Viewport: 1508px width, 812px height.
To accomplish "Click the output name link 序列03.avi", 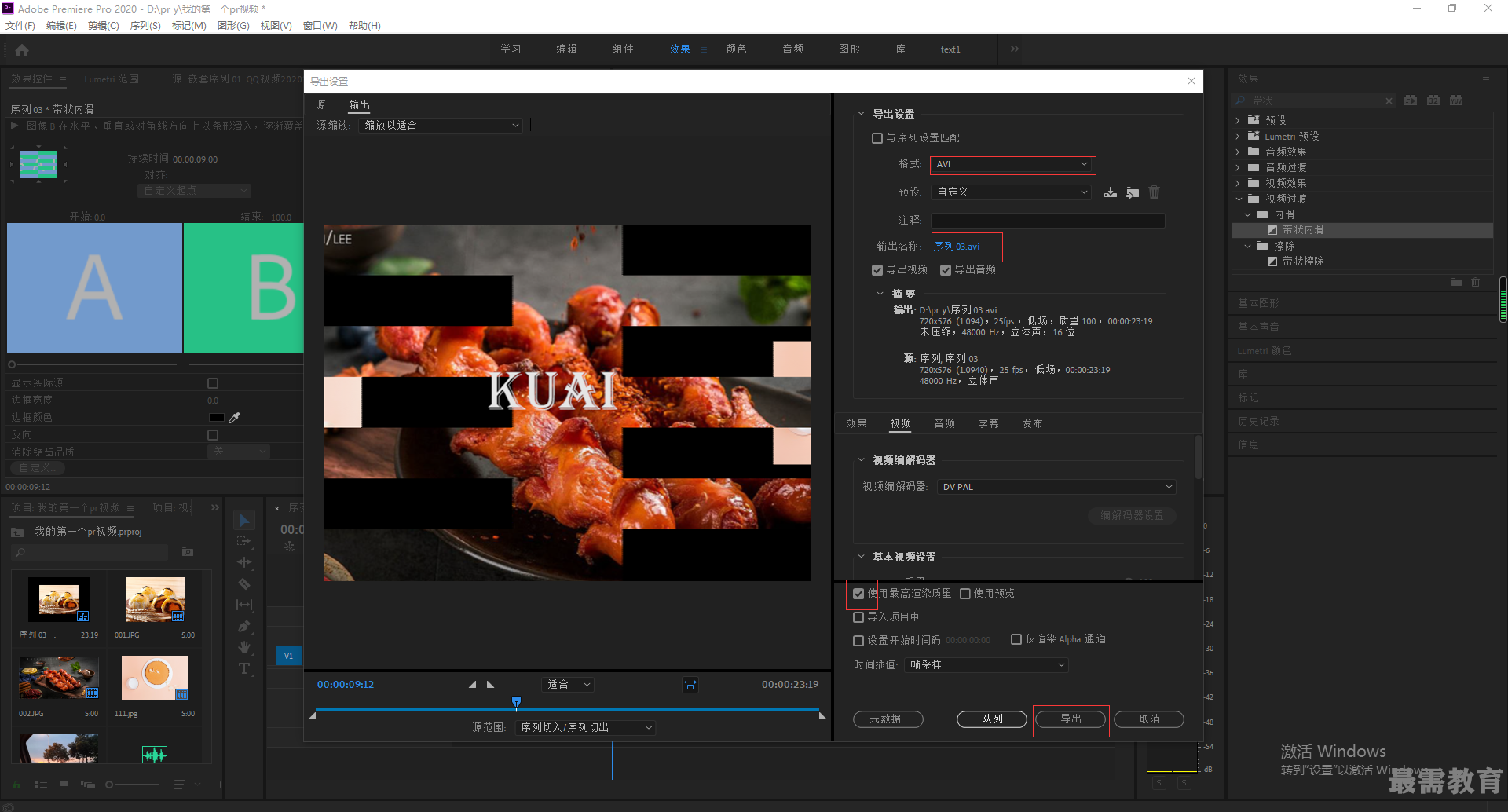I will point(957,247).
